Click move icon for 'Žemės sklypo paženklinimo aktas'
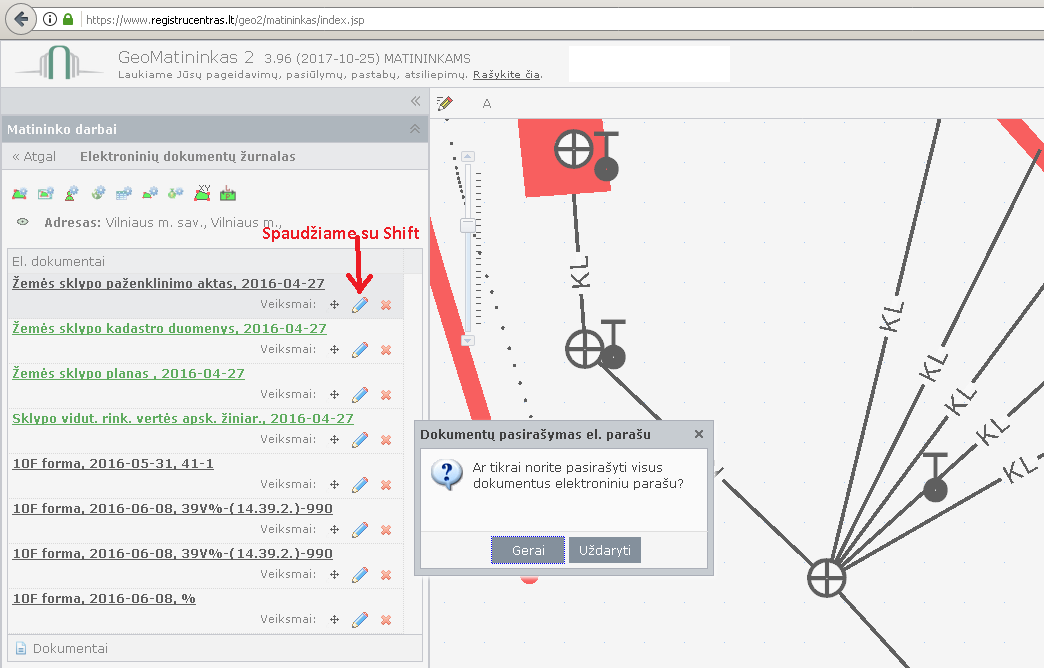 pos(334,305)
